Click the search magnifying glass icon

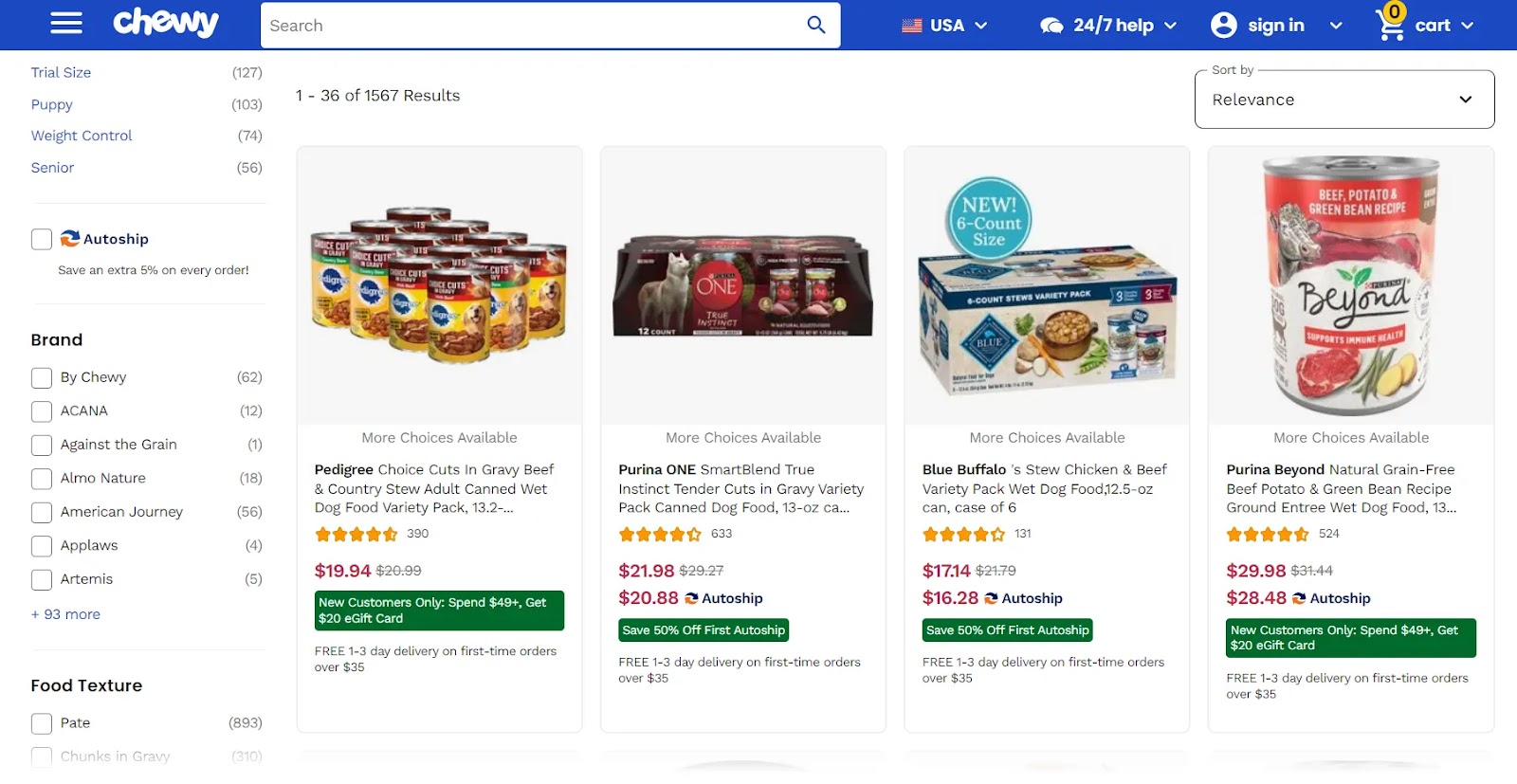click(x=815, y=25)
